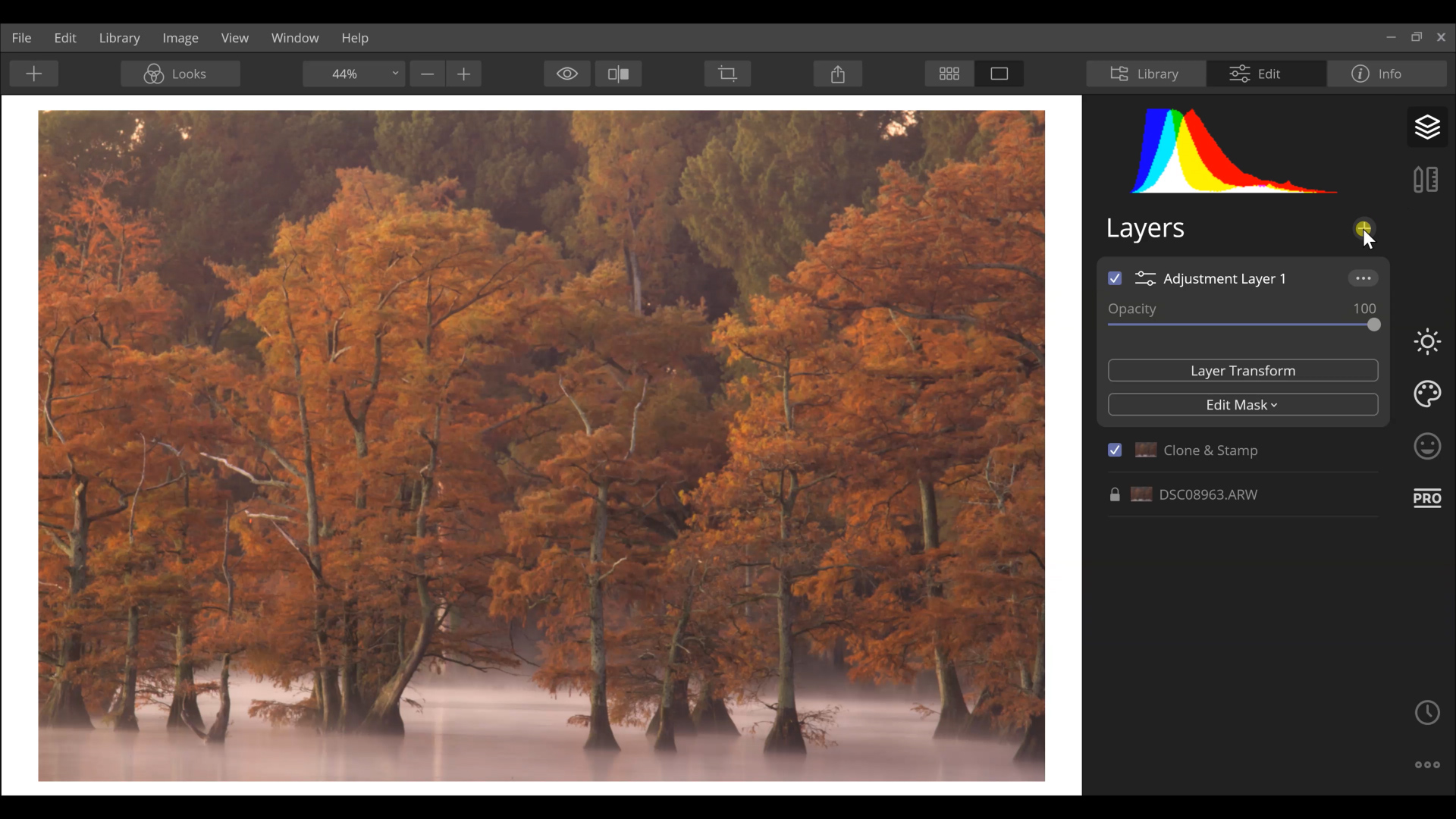Select the Layers panel icon in sidebar
Image resolution: width=1456 pixels, height=819 pixels.
pos(1427,127)
